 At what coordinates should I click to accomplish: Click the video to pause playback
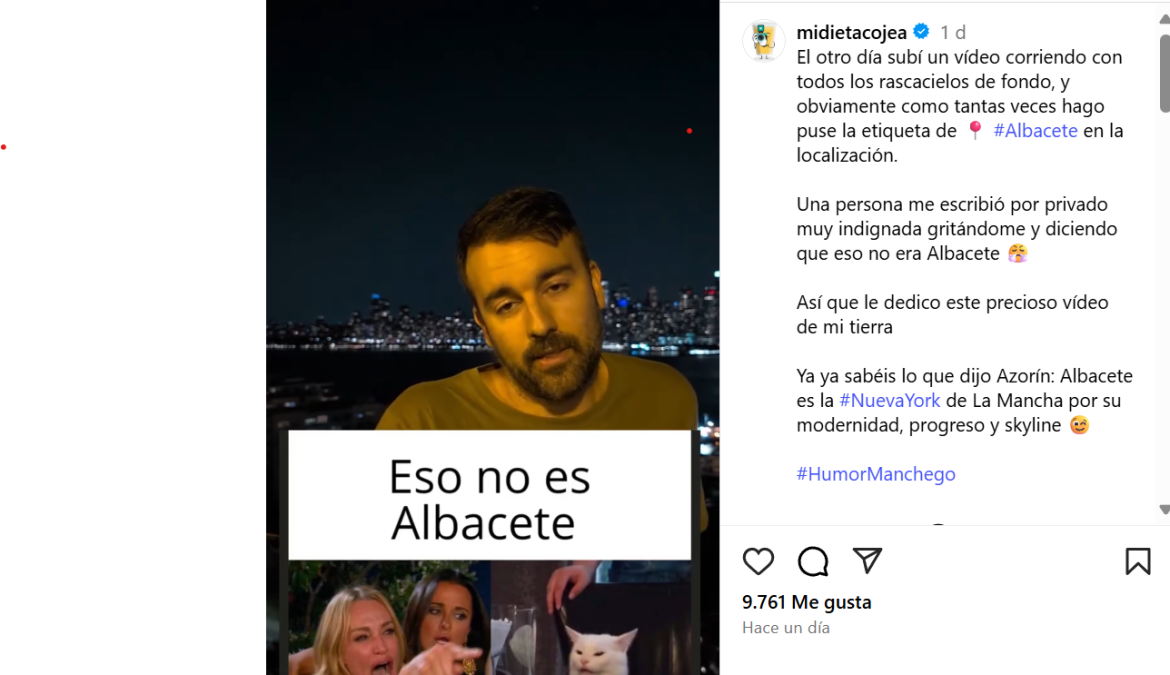[x=492, y=224]
